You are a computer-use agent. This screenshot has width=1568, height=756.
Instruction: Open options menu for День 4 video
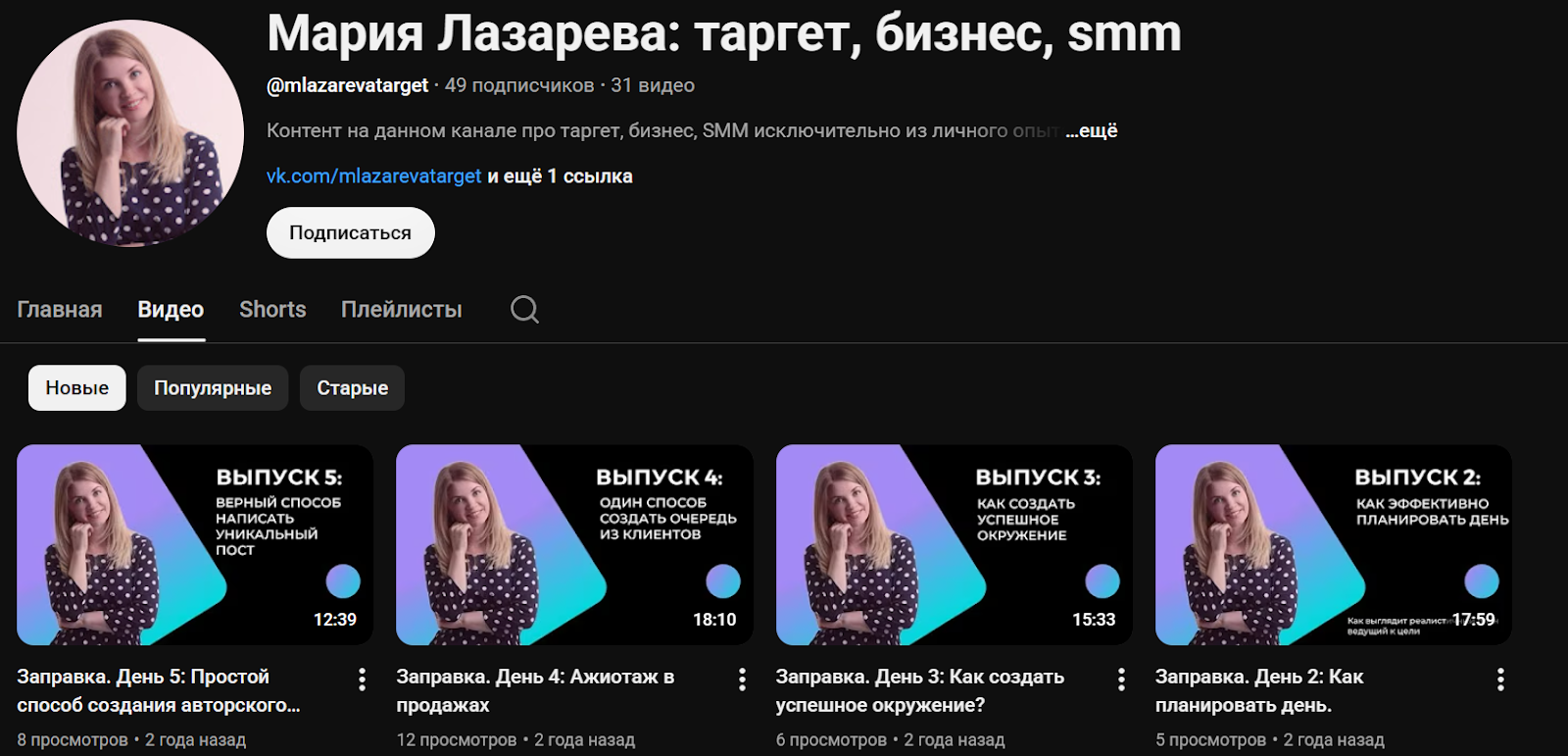tap(742, 680)
